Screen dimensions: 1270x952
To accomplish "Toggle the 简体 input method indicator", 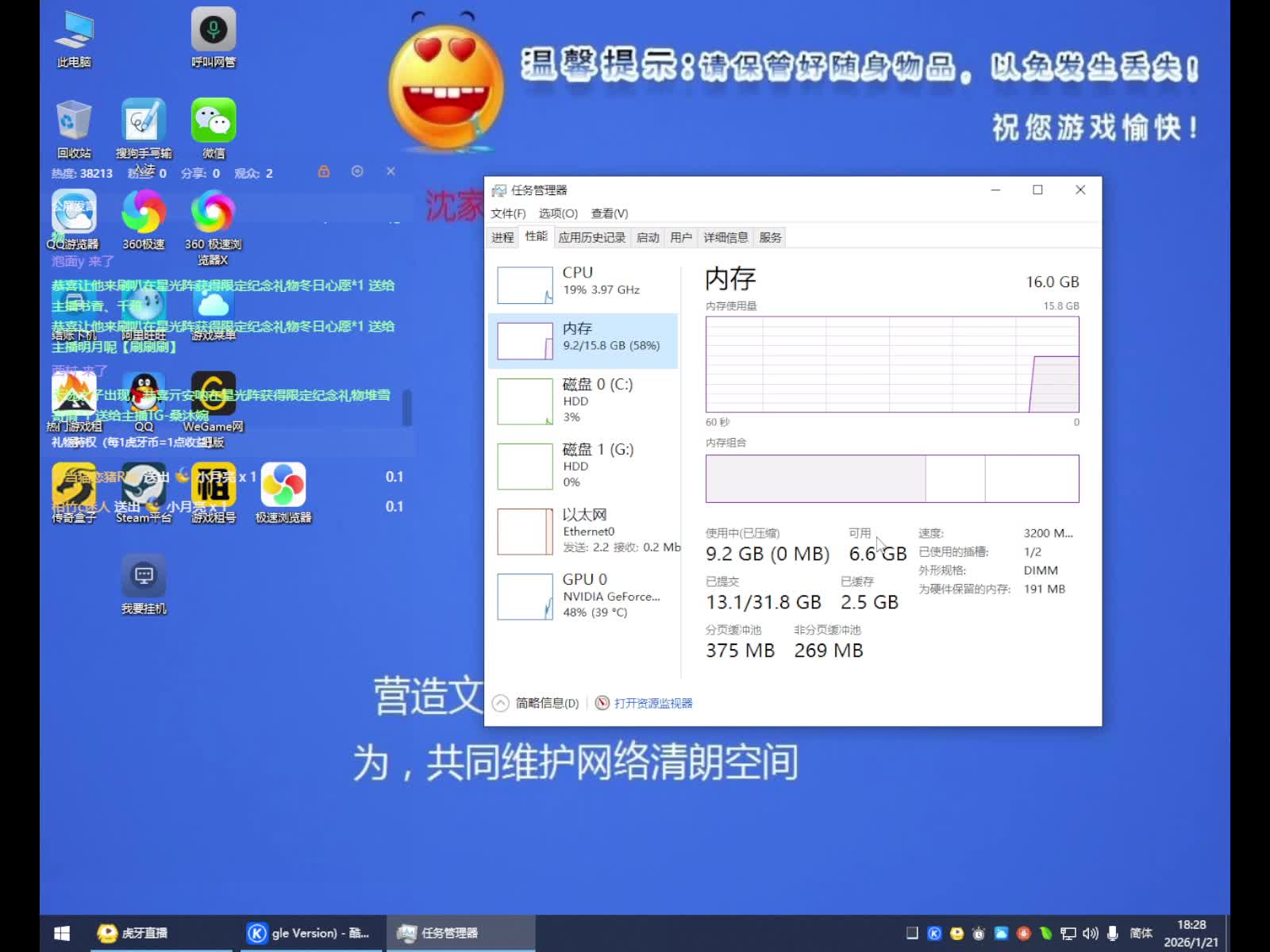I will coord(1141,934).
